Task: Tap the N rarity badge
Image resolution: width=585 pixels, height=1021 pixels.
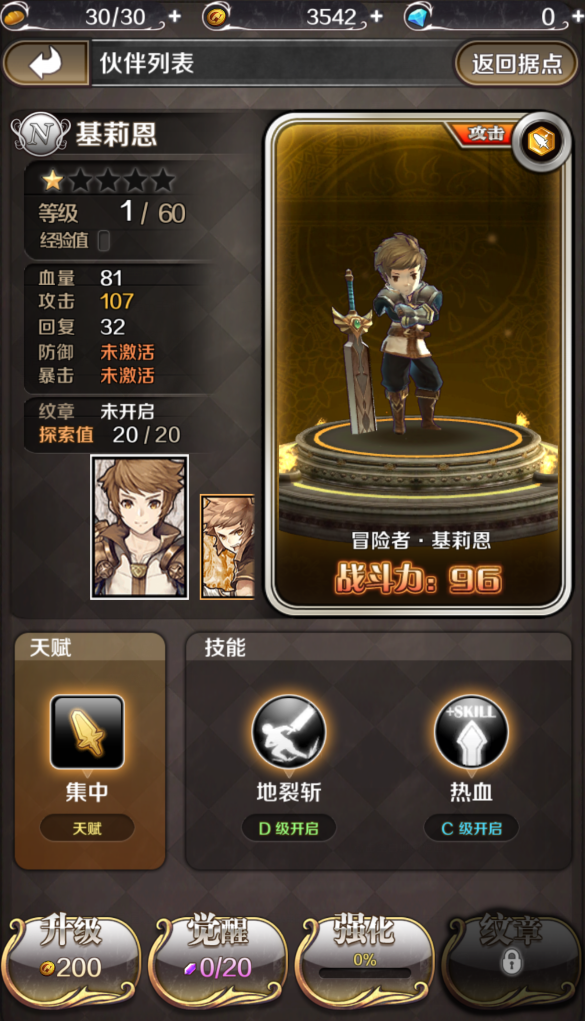Action: (40, 135)
